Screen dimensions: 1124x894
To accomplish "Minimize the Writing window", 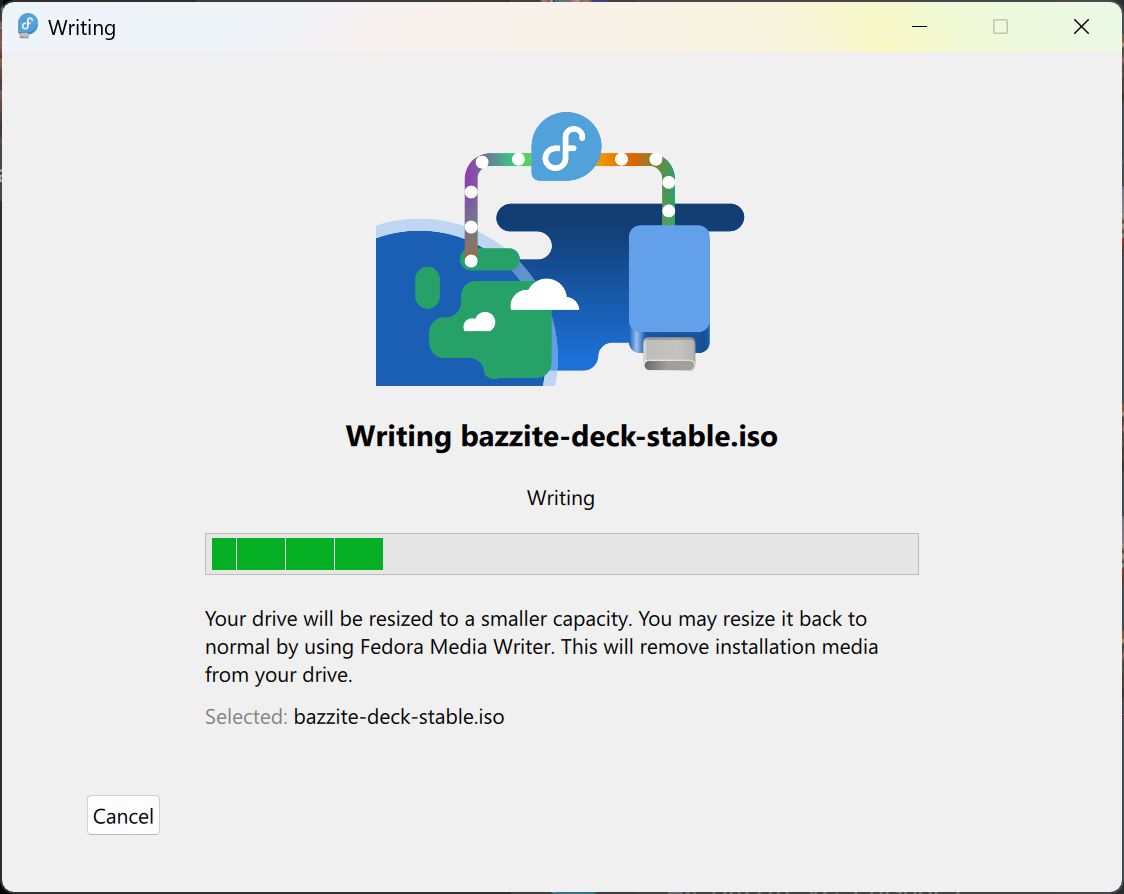I will 919,27.
